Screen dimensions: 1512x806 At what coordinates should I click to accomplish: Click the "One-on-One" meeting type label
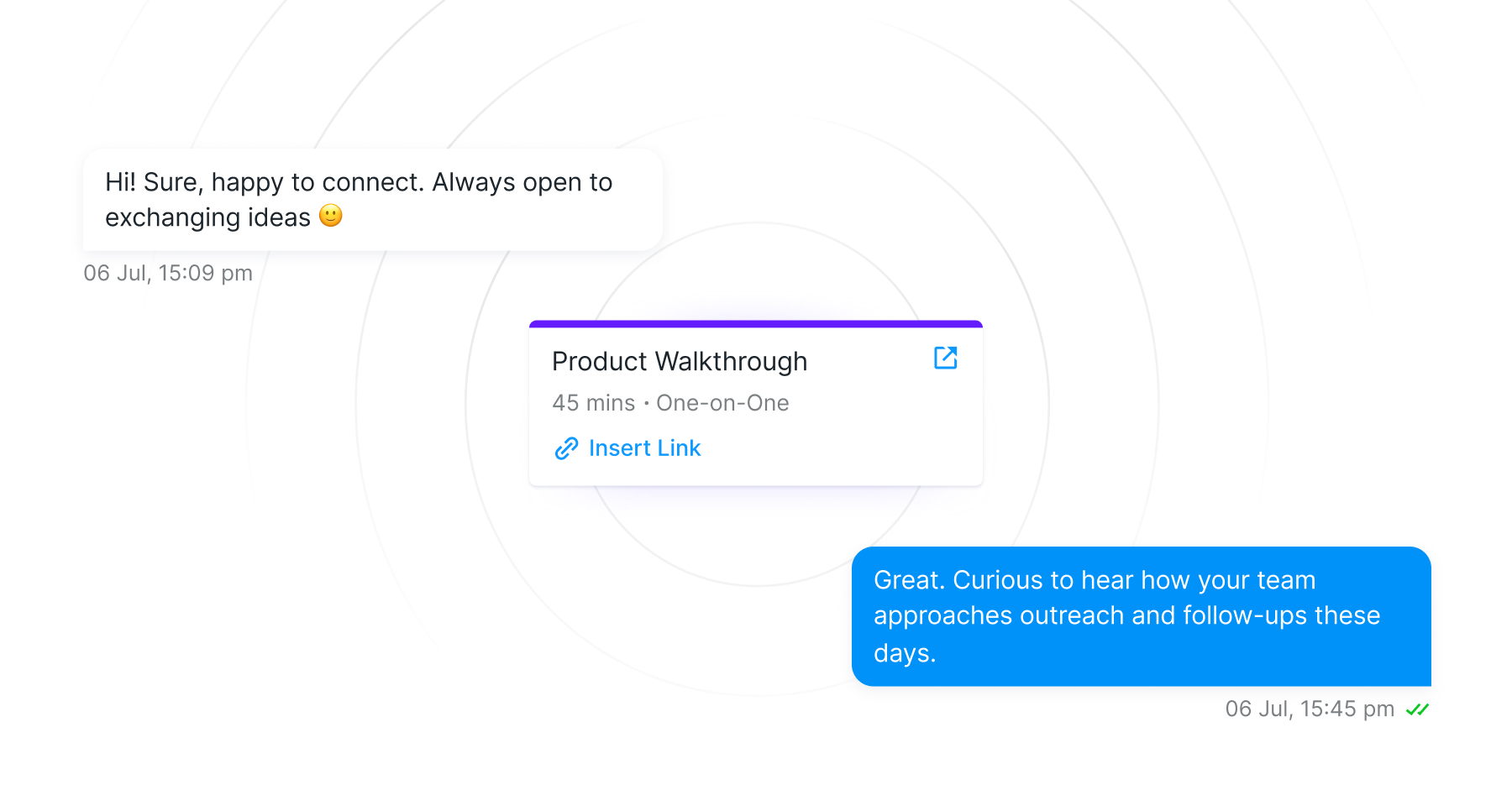tap(722, 403)
